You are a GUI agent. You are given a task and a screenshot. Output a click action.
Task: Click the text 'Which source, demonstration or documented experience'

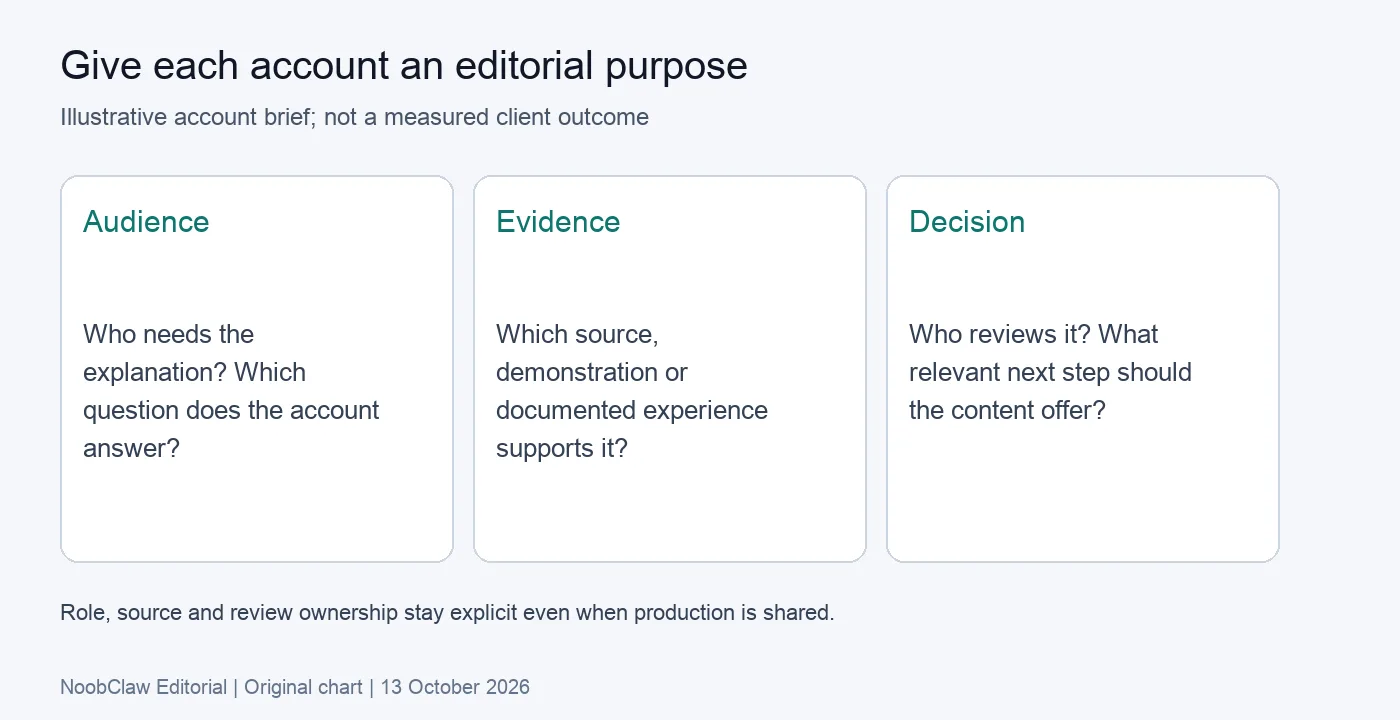(x=632, y=372)
